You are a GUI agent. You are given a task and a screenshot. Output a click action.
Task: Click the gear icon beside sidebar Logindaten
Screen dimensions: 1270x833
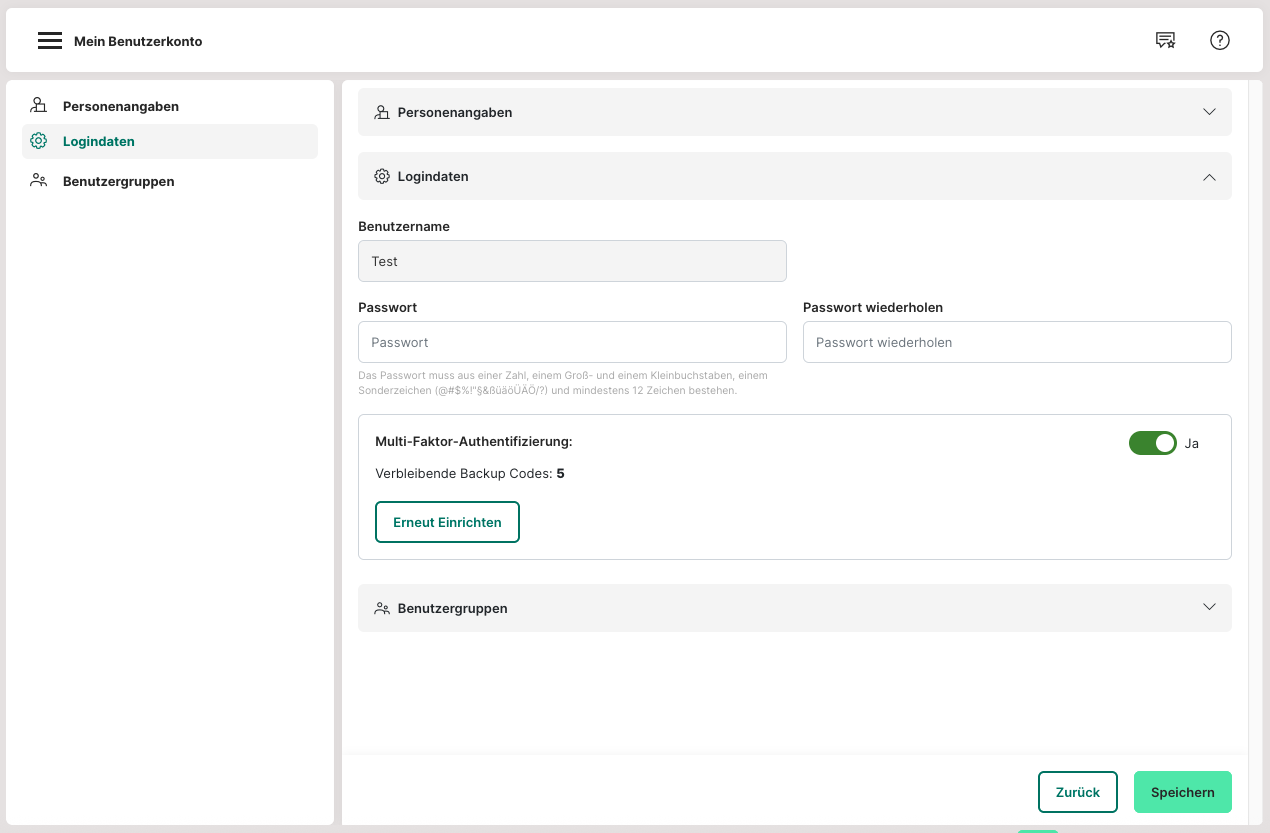[x=39, y=141]
